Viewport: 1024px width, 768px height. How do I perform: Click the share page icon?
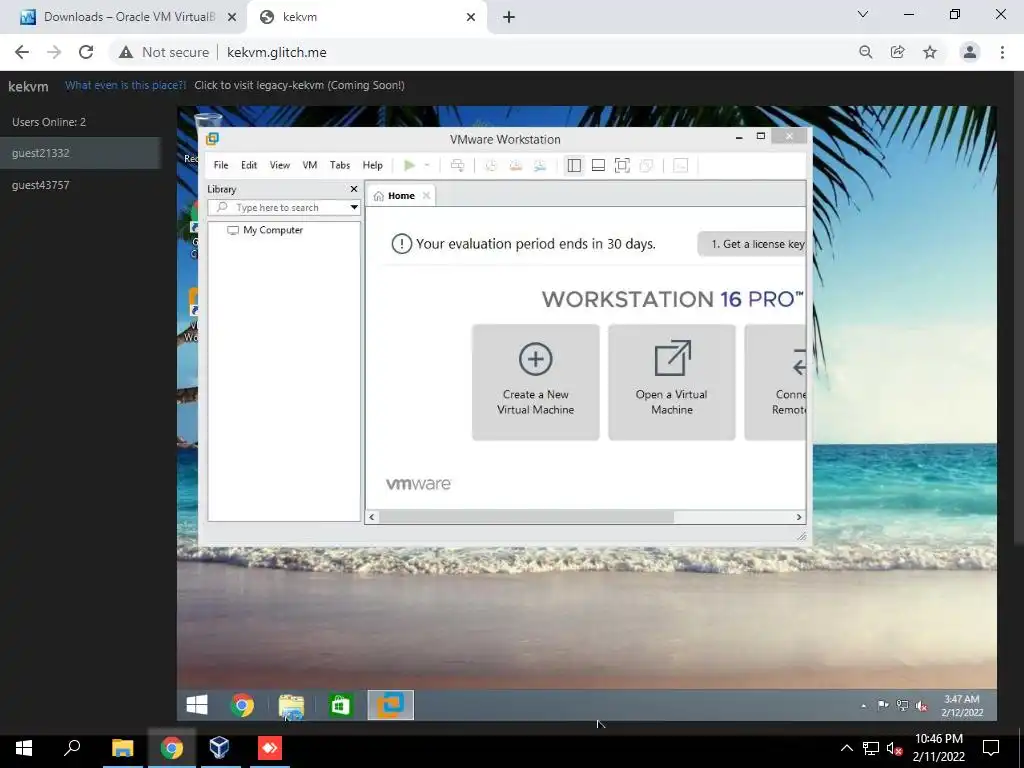pos(898,52)
